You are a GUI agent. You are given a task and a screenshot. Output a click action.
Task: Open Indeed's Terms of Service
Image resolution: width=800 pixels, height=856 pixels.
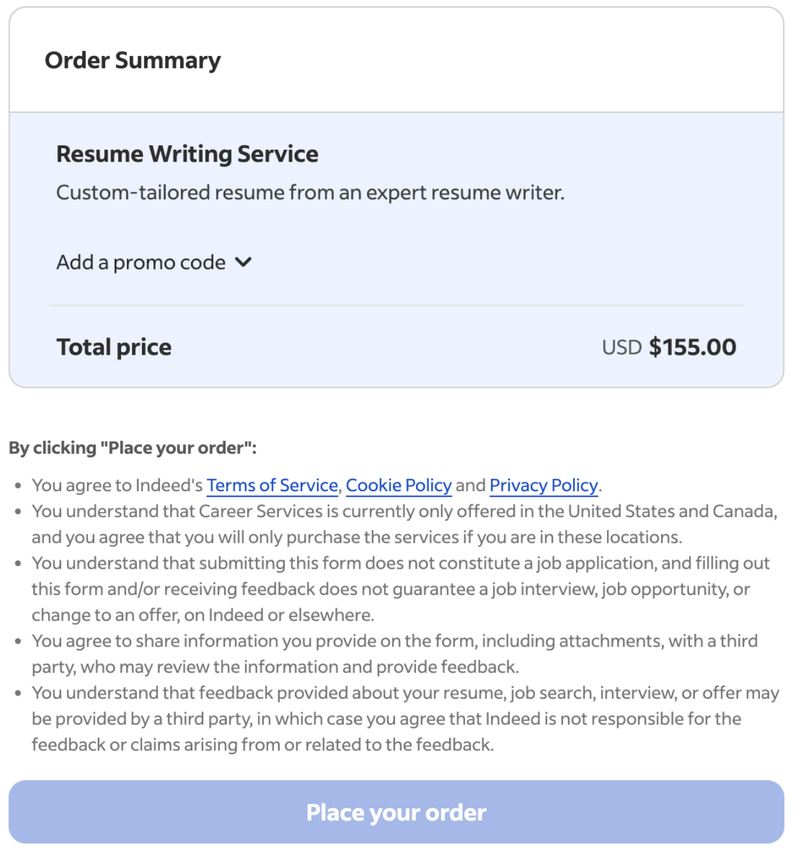point(271,485)
